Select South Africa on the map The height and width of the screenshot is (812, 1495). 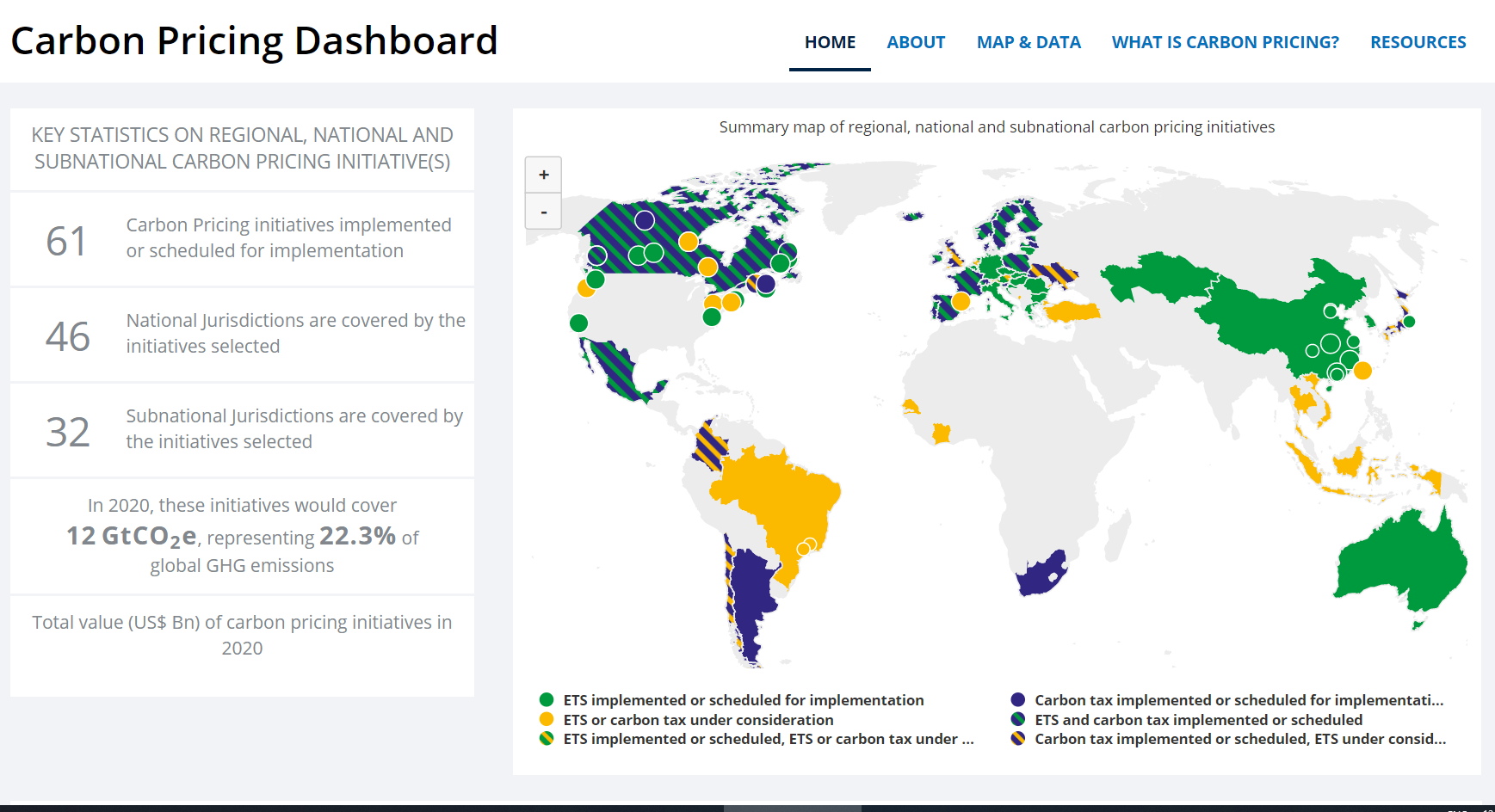pos(1042,573)
